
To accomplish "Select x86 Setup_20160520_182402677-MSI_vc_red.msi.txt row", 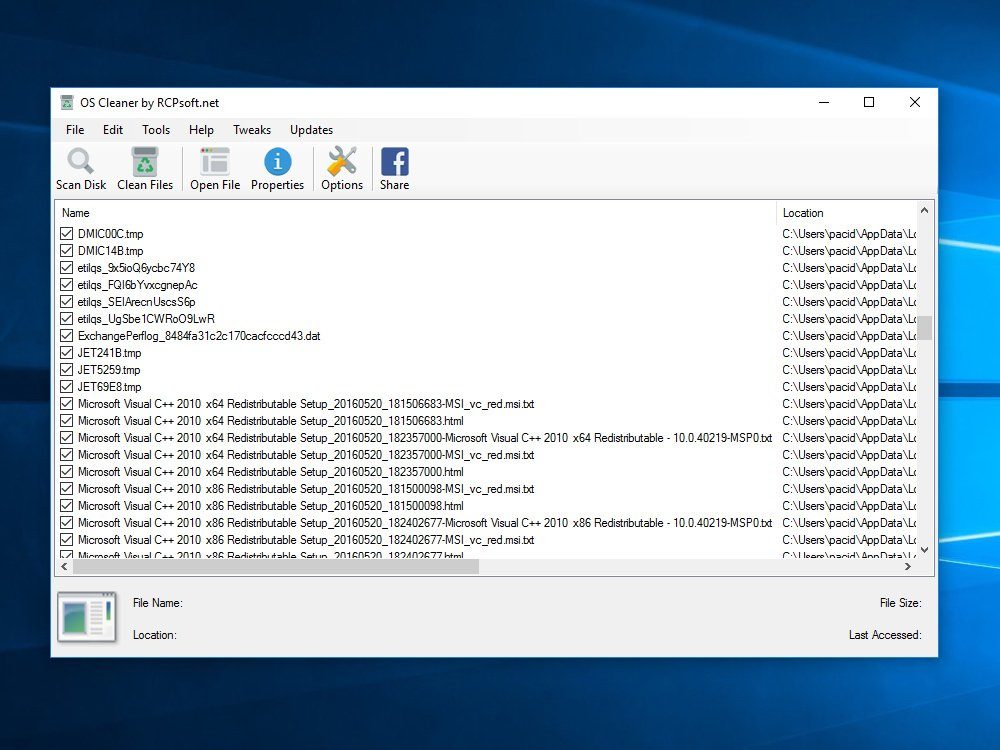I will tap(306, 540).
